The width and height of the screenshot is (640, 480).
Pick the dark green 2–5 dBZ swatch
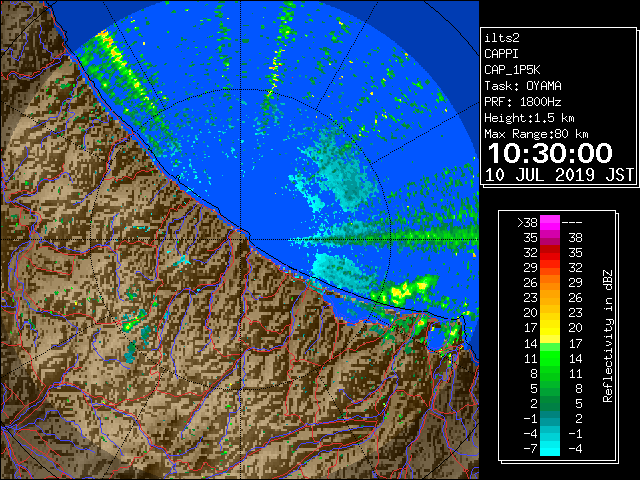click(550, 403)
